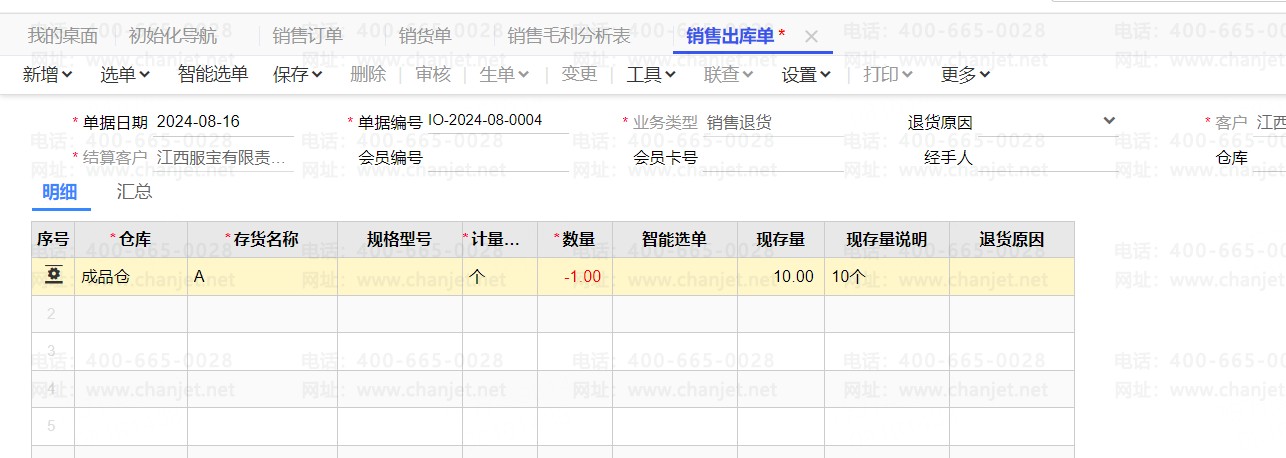
Task: Switch to the 销售毛利分析表 tab
Action: pos(570,37)
